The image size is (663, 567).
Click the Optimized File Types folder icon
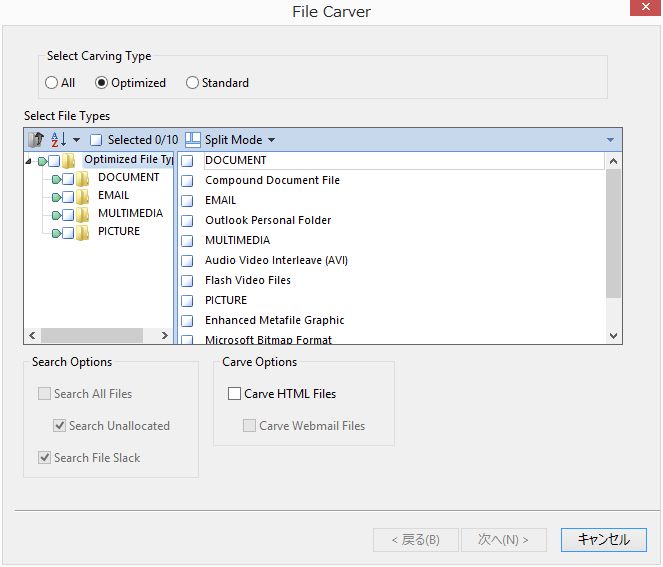pyautogui.click(x=68, y=161)
